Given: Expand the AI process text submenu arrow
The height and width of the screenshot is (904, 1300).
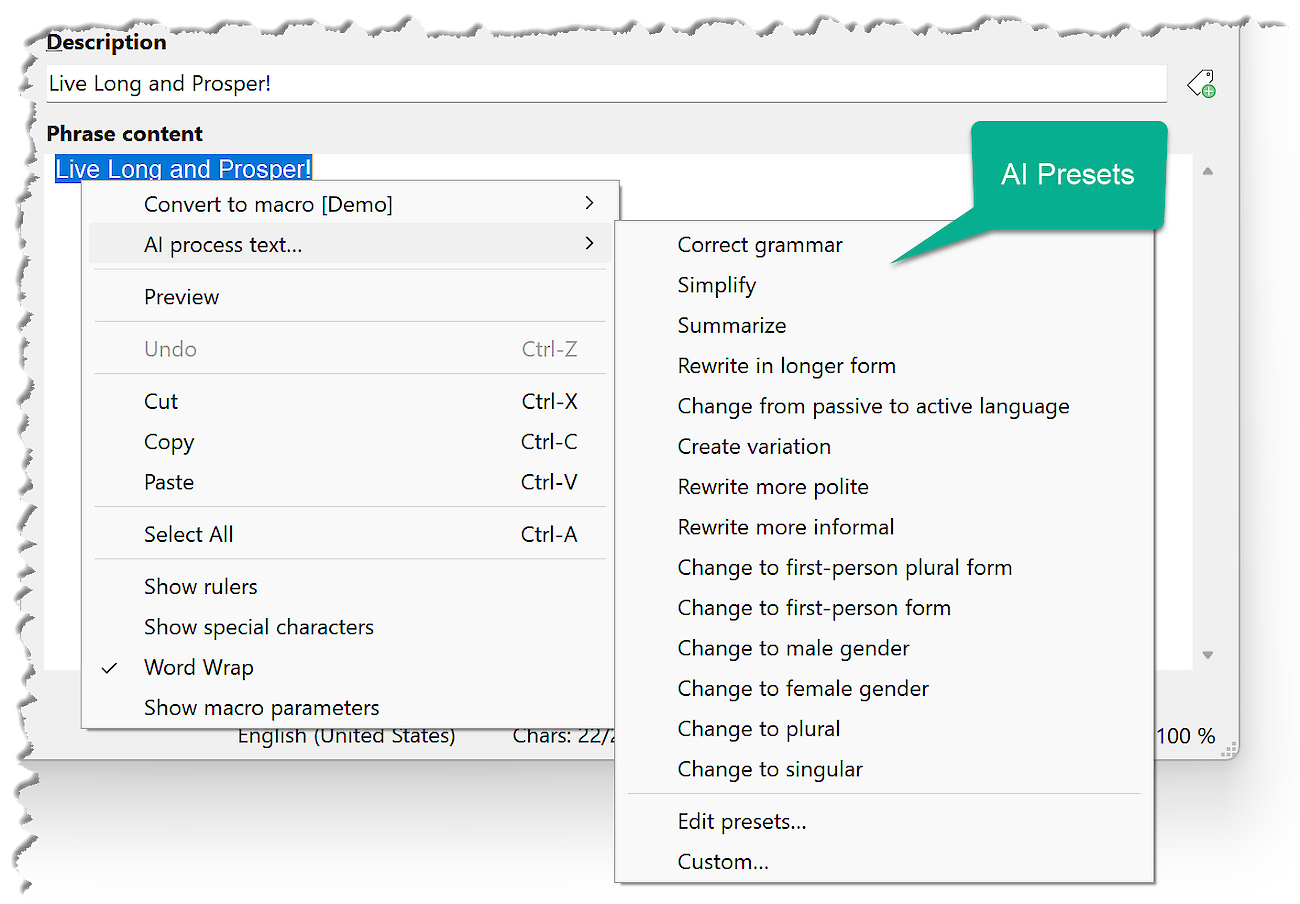Looking at the screenshot, I should point(589,244).
